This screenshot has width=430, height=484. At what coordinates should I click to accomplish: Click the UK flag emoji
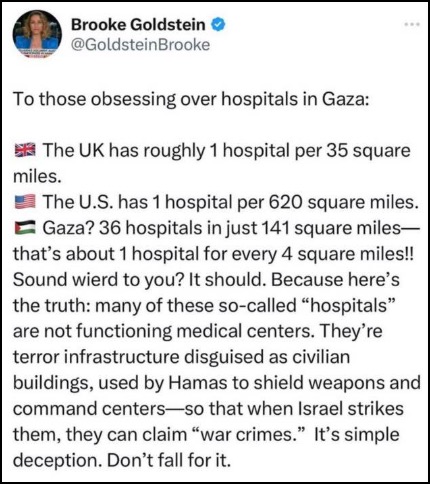25,150
